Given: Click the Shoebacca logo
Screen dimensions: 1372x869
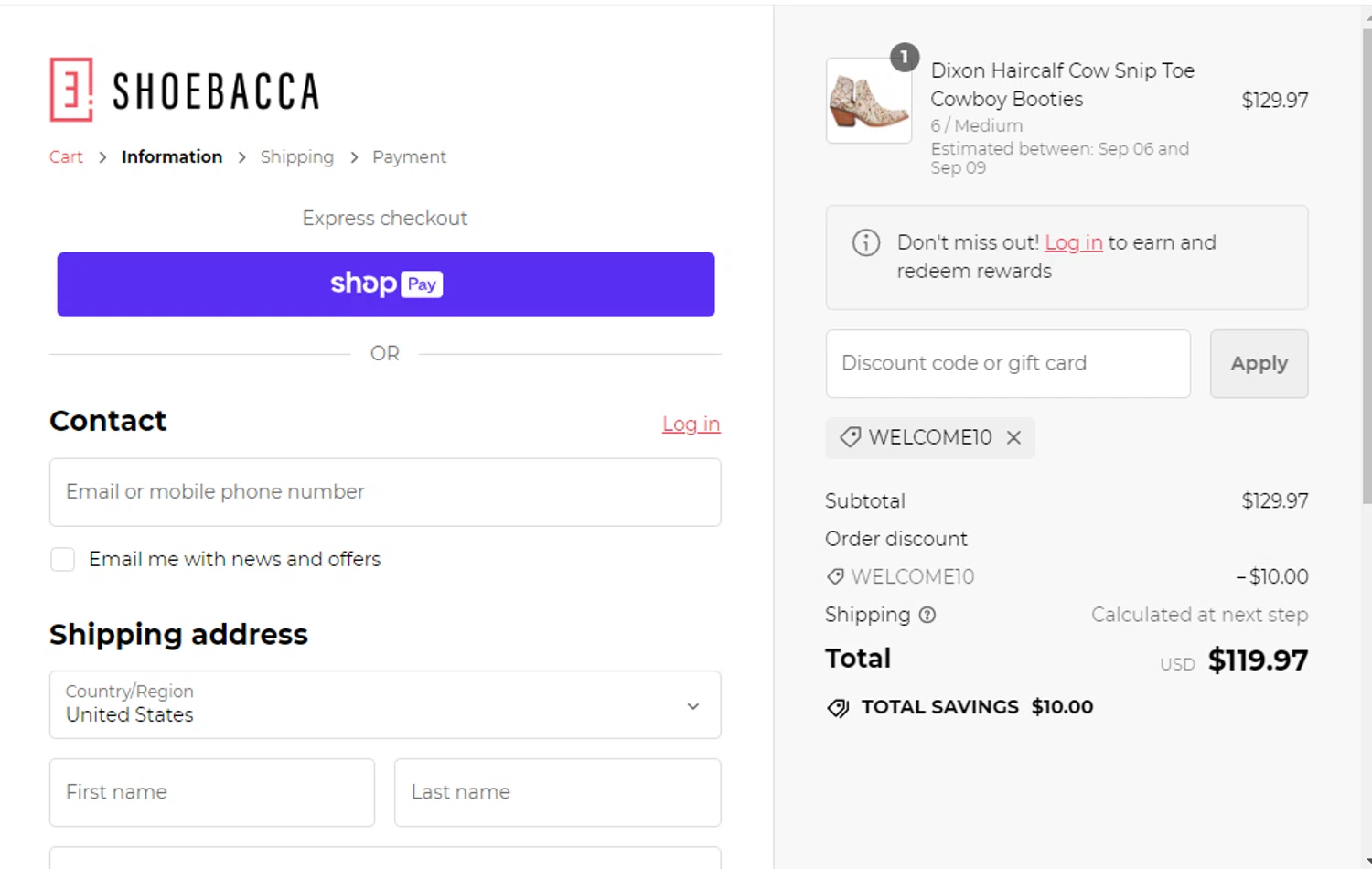Looking at the screenshot, I should [185, 90].
